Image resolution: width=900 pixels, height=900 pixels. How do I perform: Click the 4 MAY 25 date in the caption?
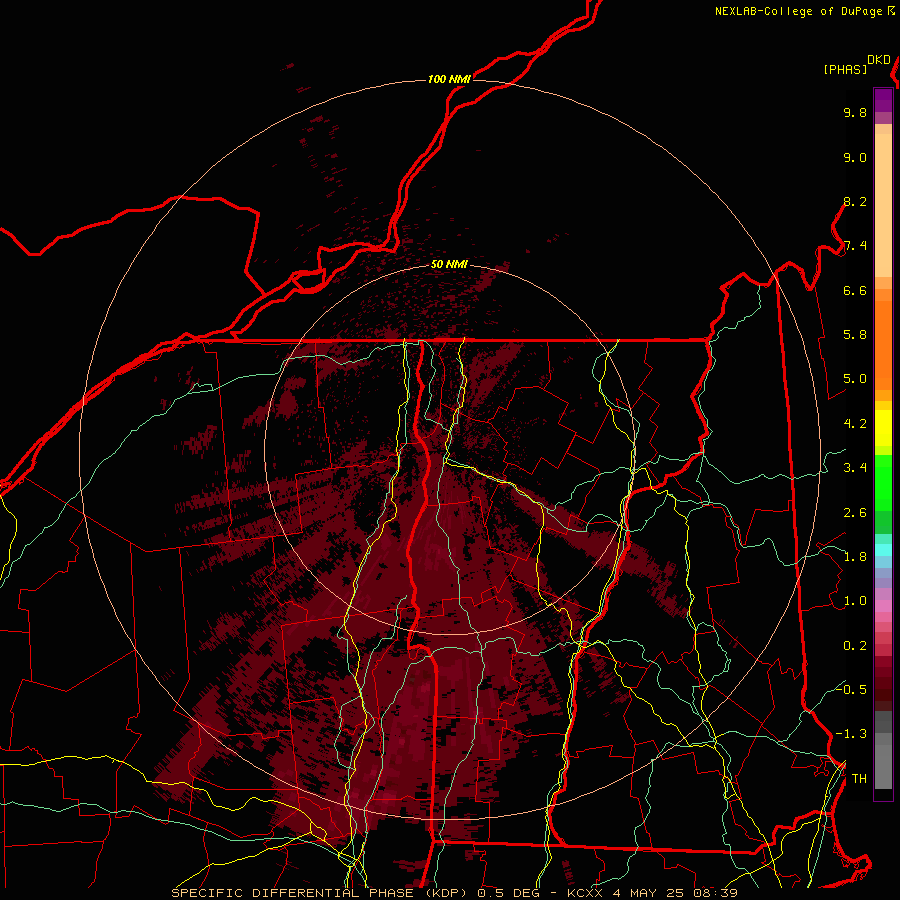point(650,893)
